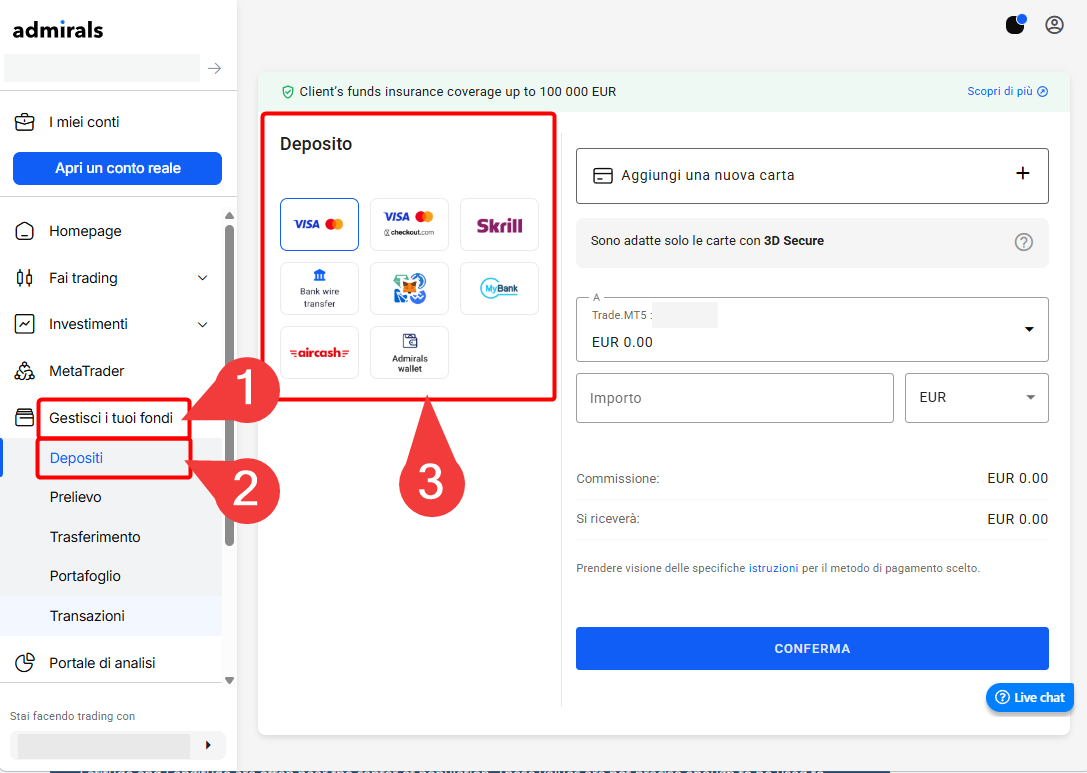Click the arrow next to account field

[215, 68]
